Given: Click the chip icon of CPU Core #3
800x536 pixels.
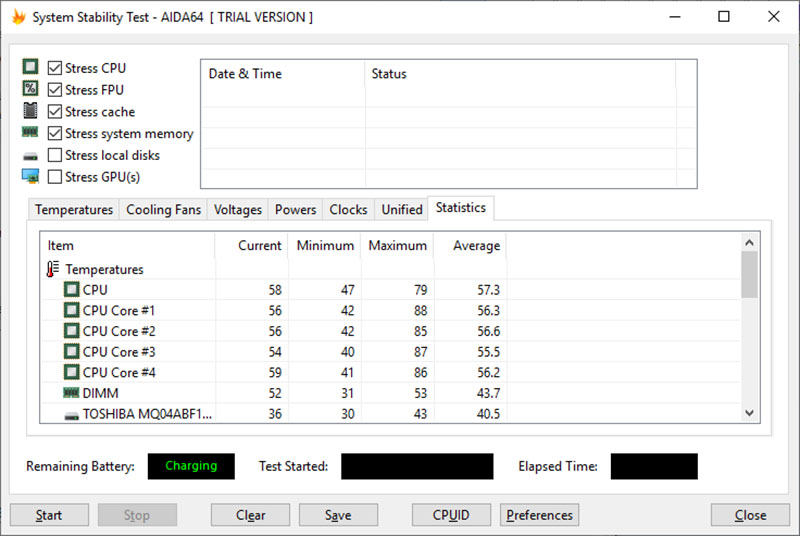Looking at the screenshot, I should click(71, 351).
